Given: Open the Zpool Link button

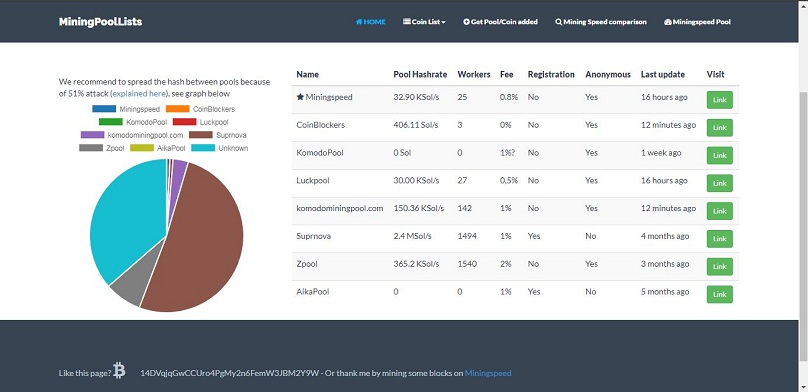Looking at the screenshot, I should coord(719,267).
